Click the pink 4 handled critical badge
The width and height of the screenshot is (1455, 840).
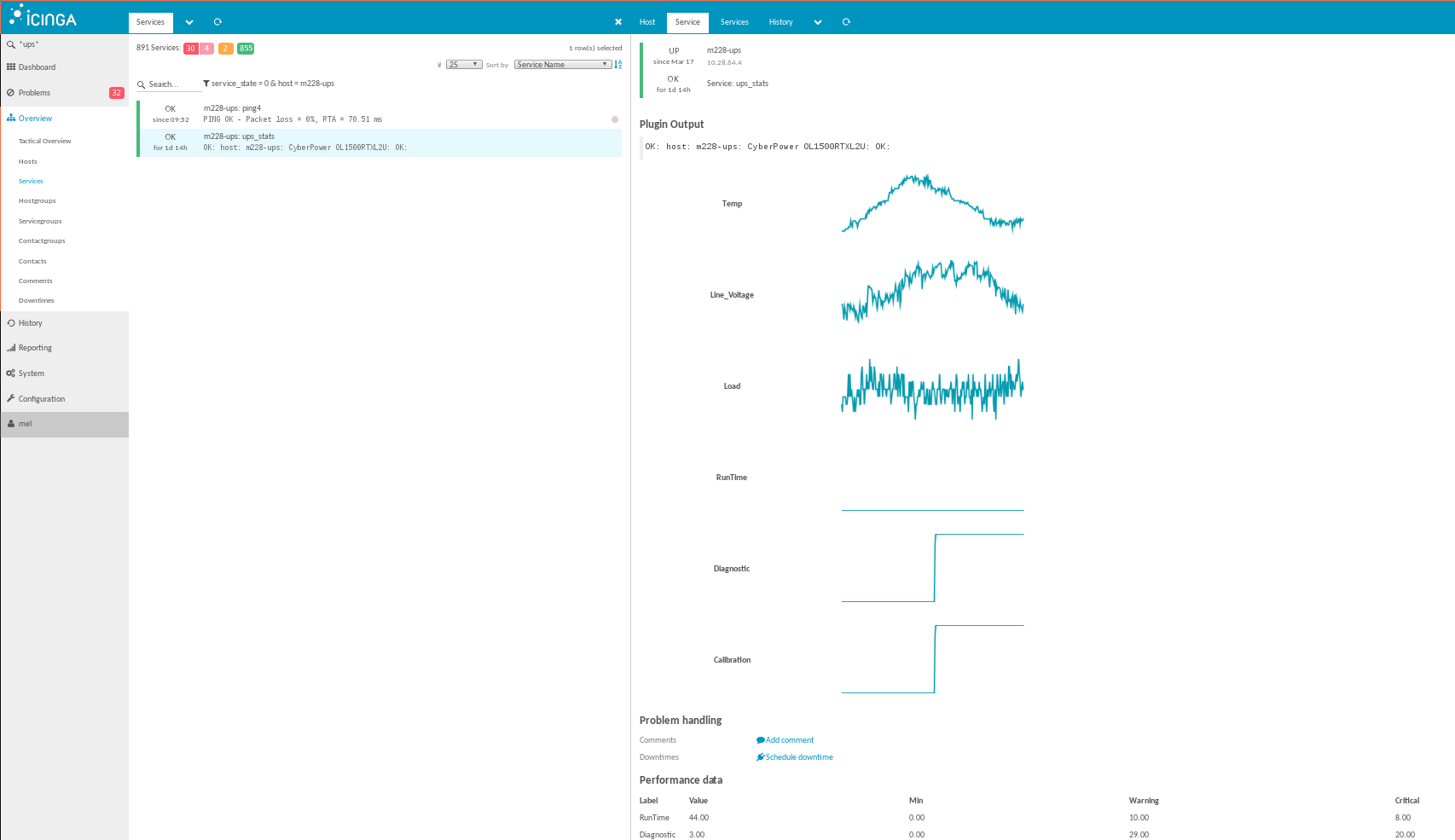pos(206,49)
